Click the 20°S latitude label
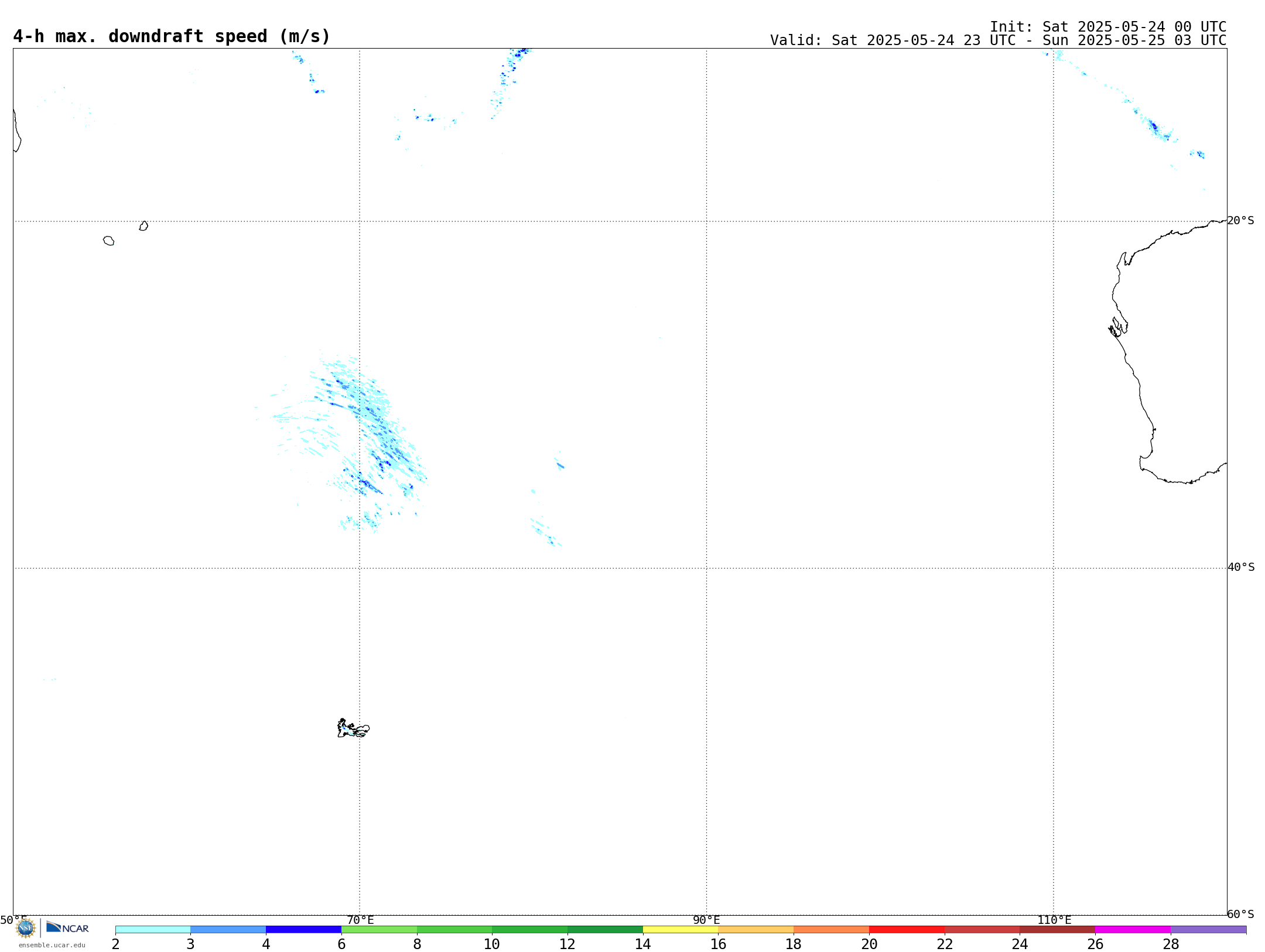This screenshot has height=952, width=1265. 1240,221
